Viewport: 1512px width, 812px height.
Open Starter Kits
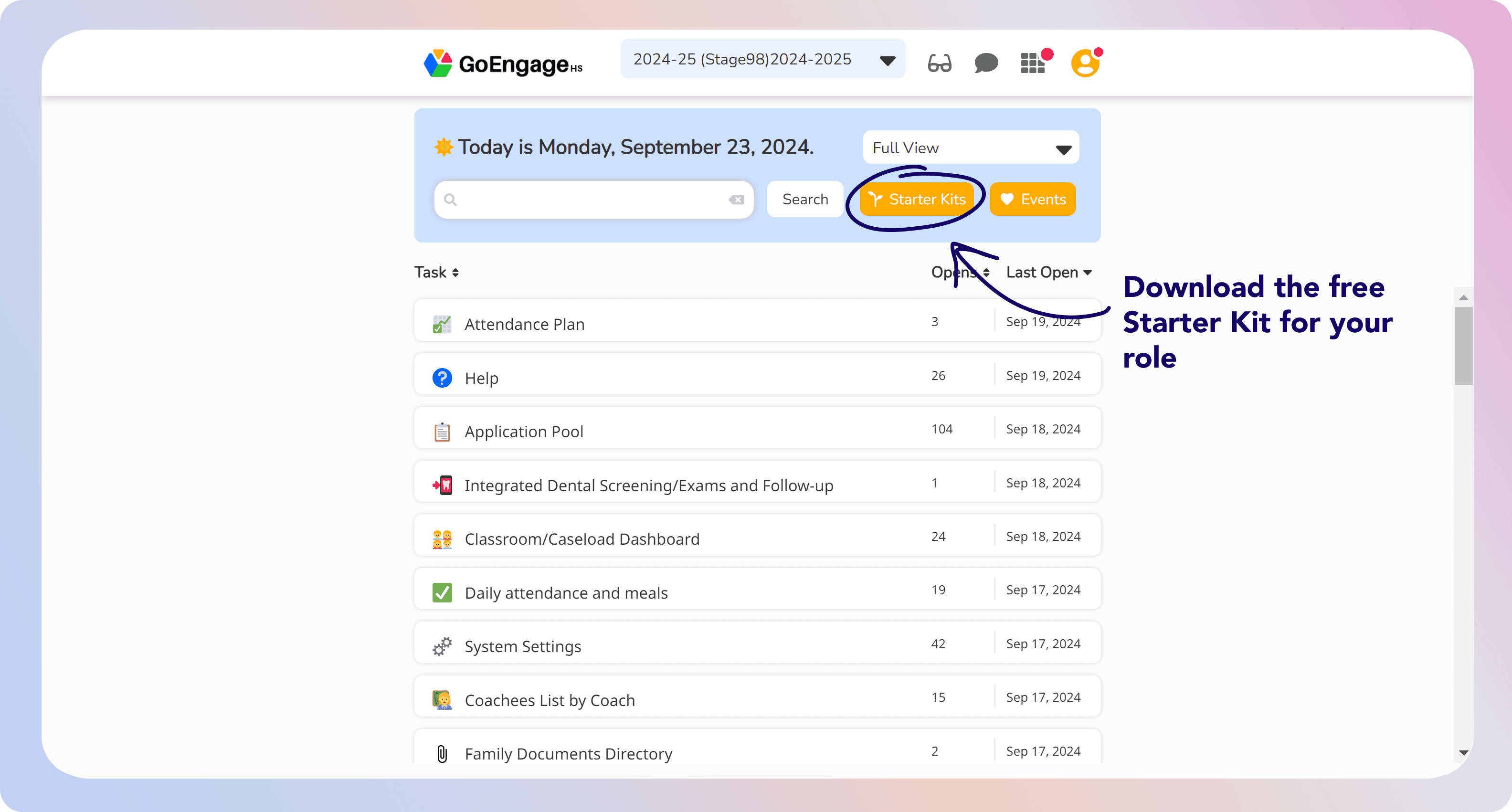(916, 200)
